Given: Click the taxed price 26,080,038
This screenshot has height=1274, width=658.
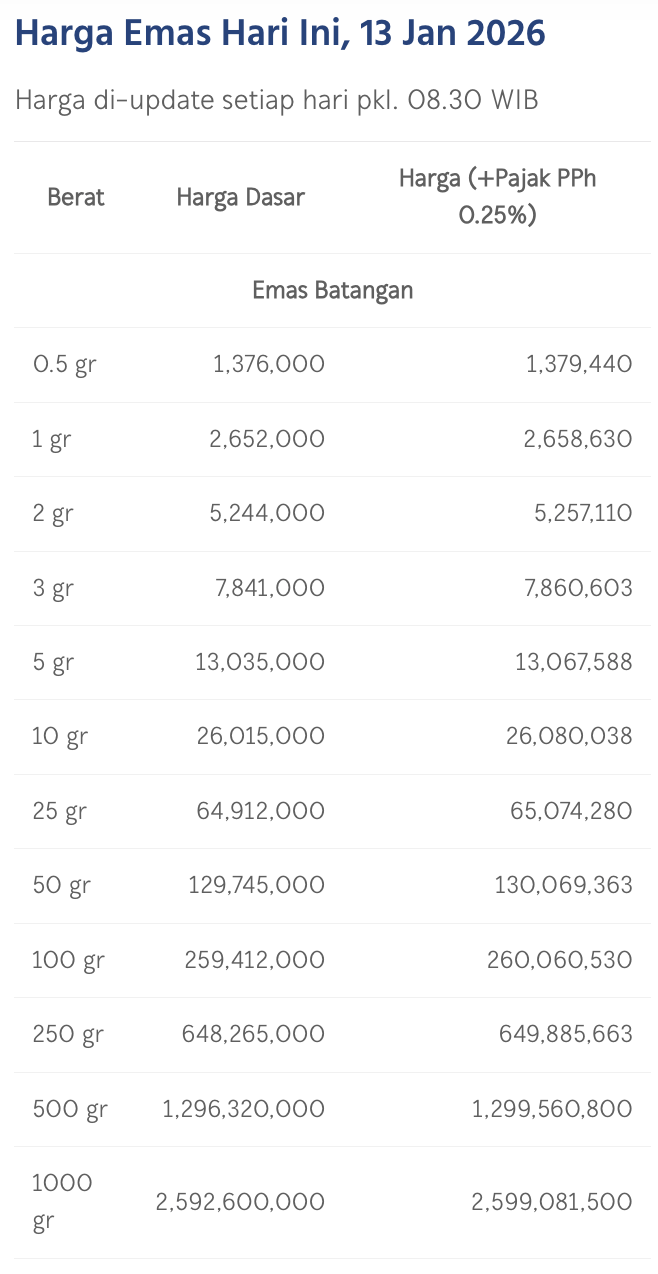Looking at the screenshot, I should [x=571, y=737].
